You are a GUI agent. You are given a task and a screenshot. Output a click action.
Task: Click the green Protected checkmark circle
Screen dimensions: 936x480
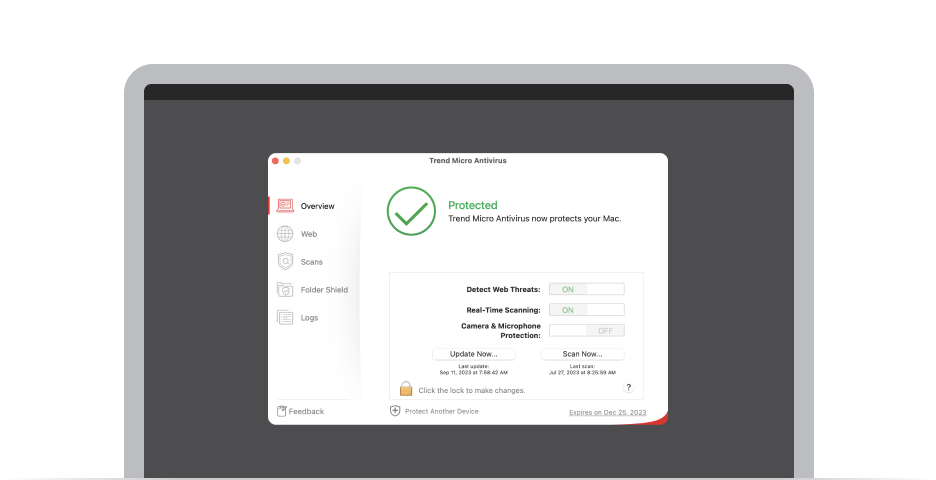point(411,211)
